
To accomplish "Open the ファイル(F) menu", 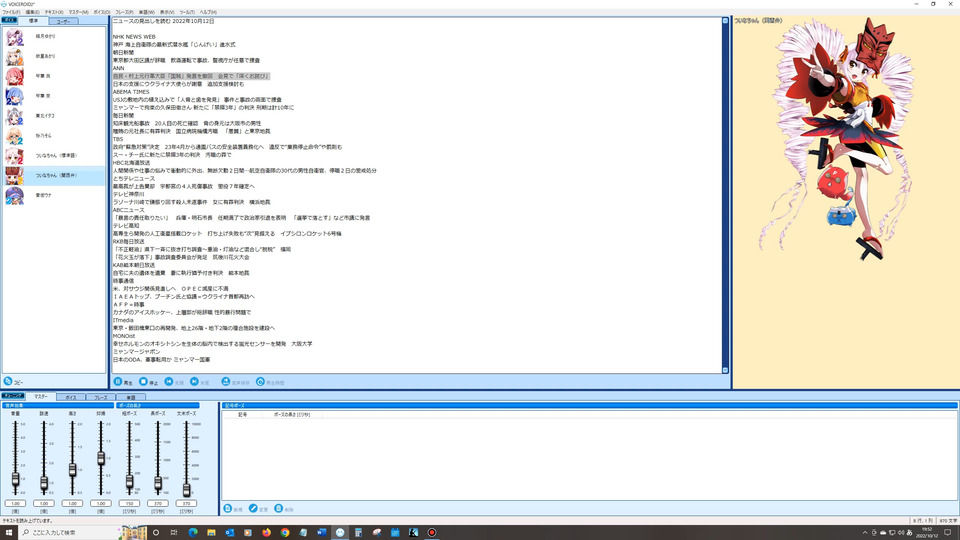I will [11, 12].
